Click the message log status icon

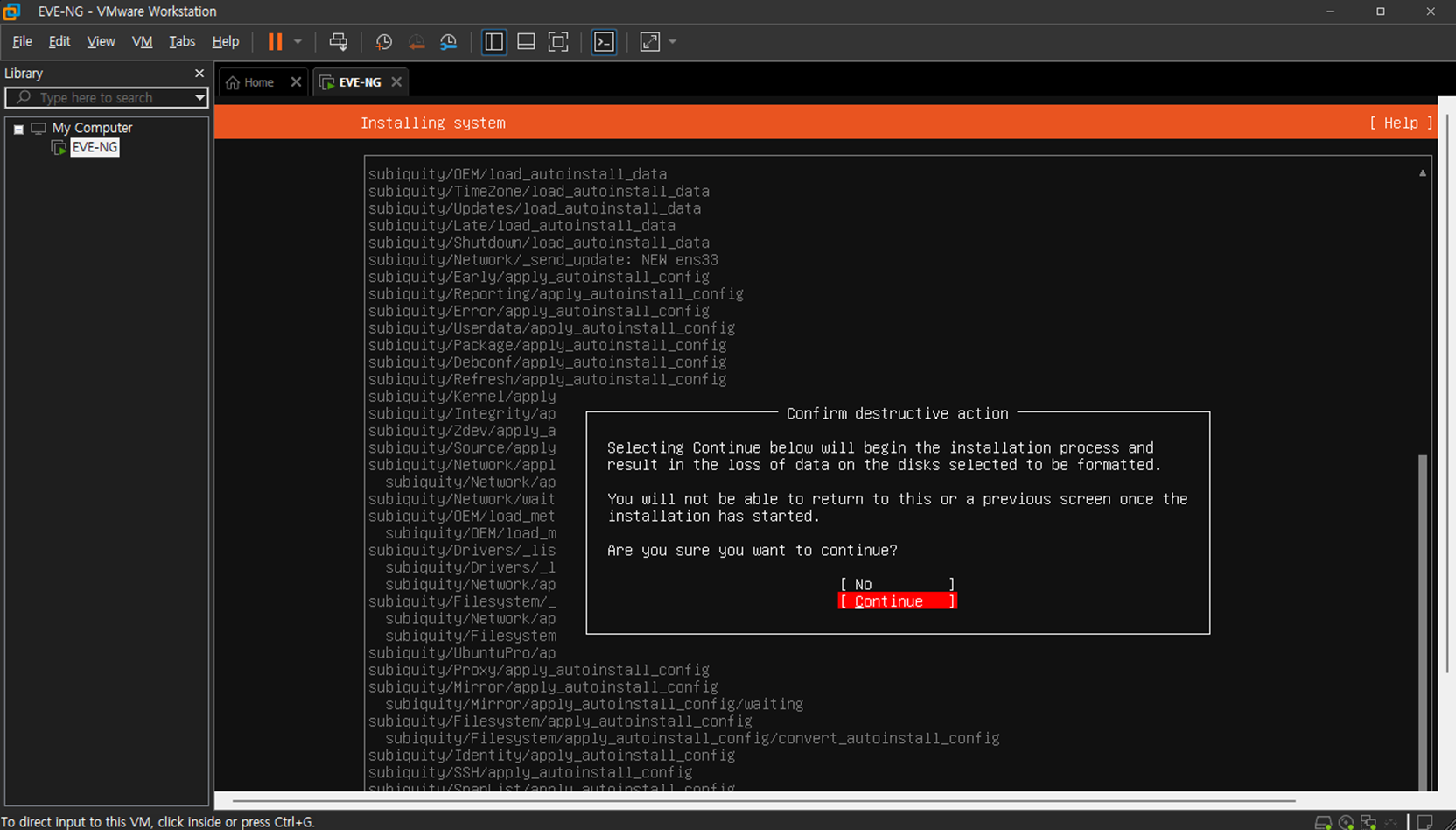click(x=1425, y=822)
